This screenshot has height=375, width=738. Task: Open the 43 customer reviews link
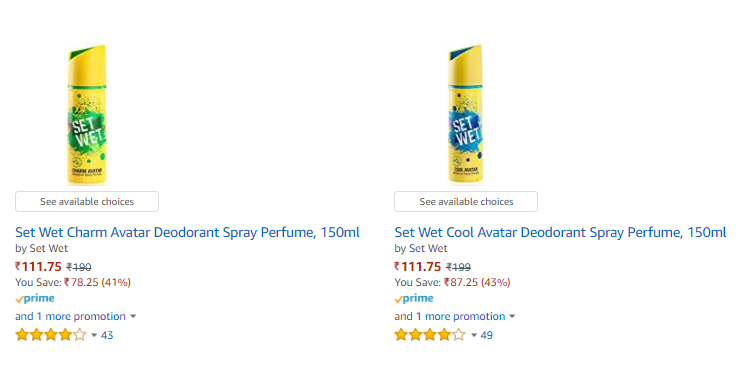point(107,335)
